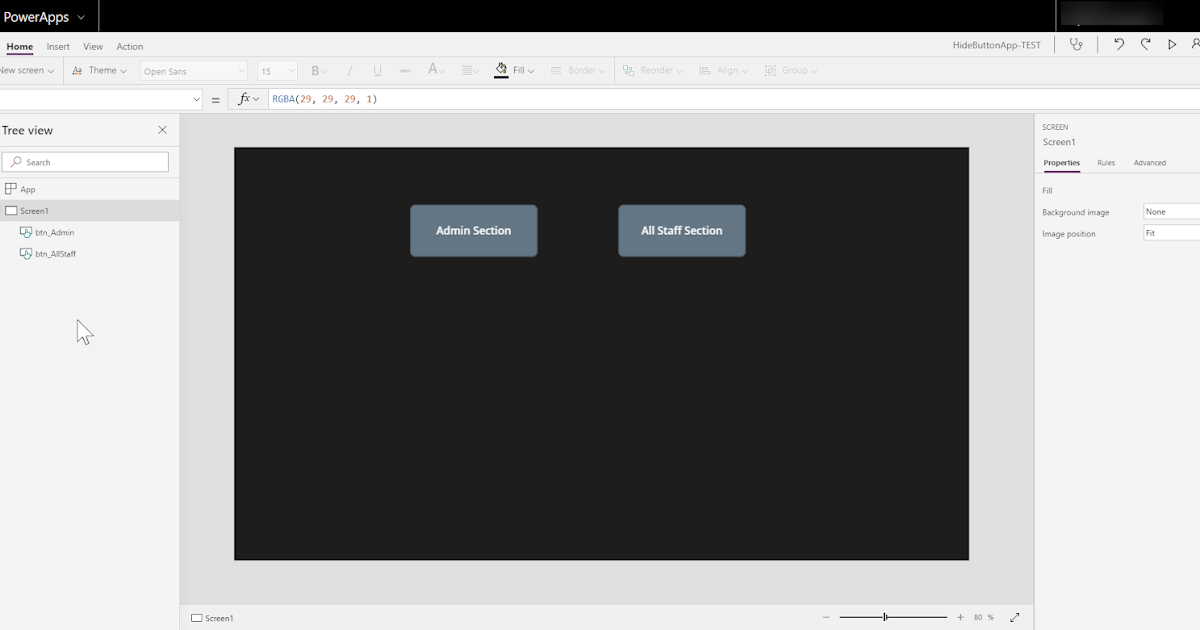Click the Search box in Tree view
The height and width of the screenshot is (630, 1200).
[x=85, y=161]
